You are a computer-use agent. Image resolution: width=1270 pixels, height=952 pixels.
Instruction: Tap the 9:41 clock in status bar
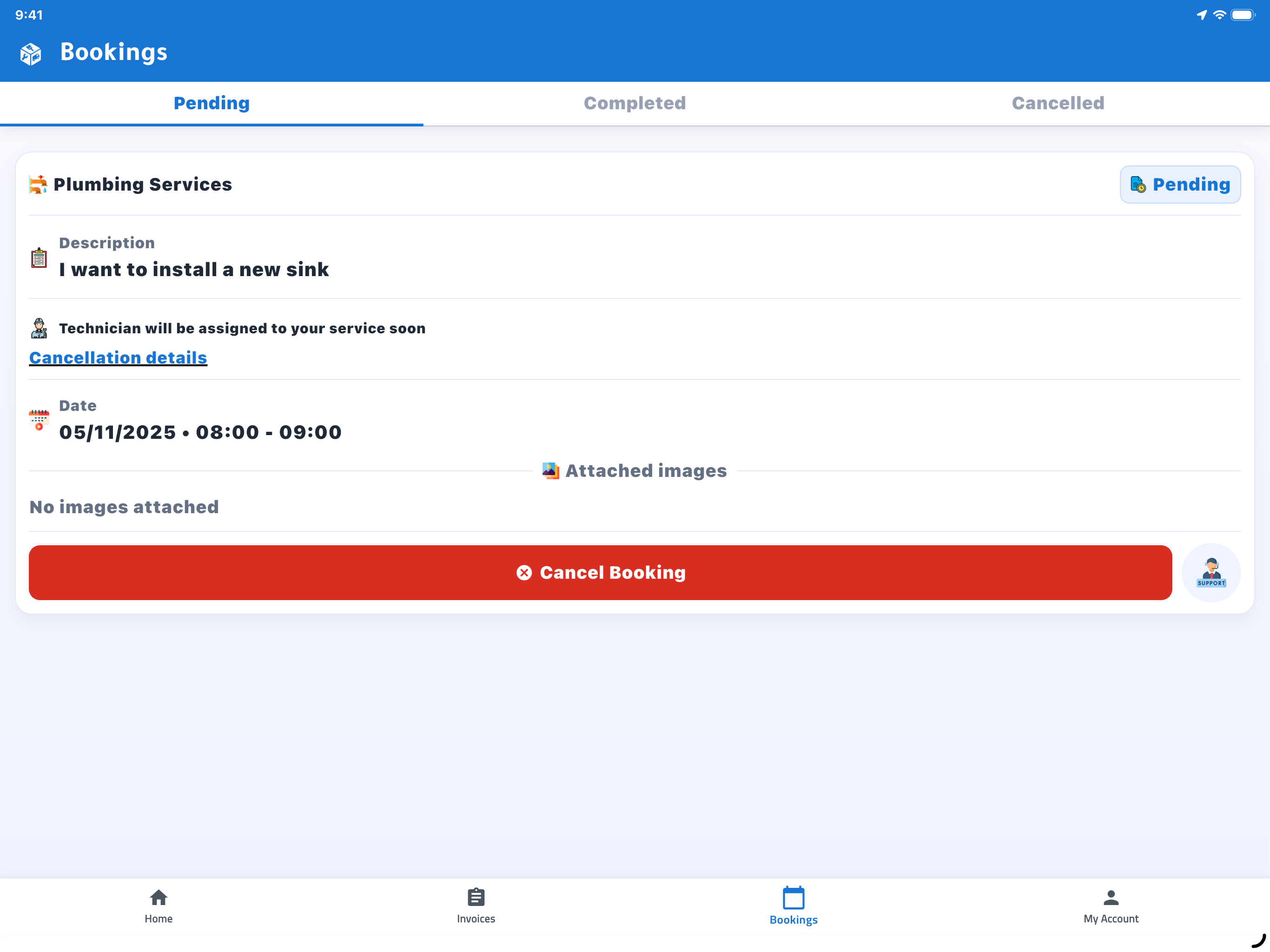[x=29, y=15]
